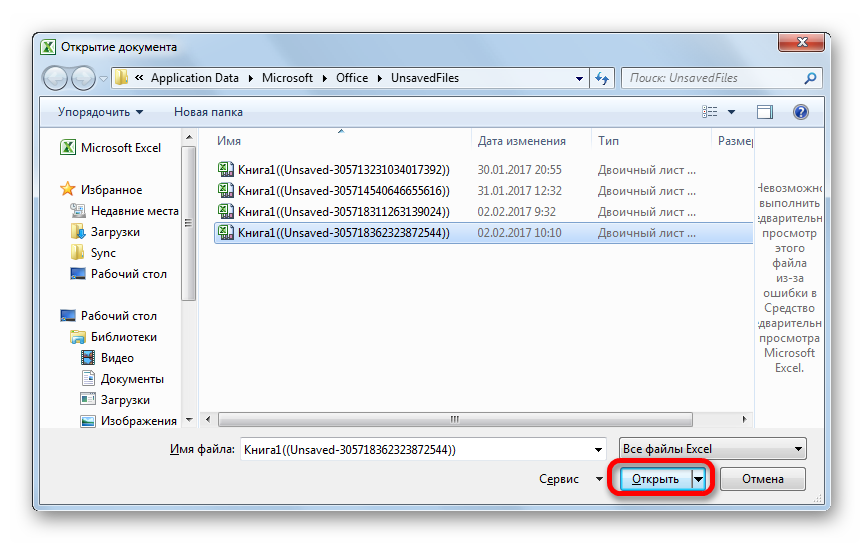
Task: Open Недавние места in favorites
Action: click(x=134, y=211)
